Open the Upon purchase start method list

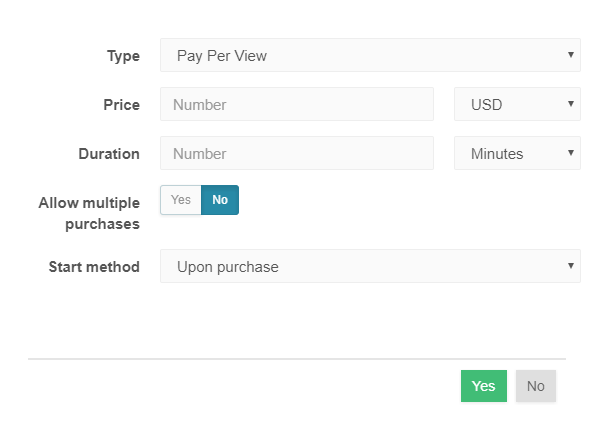click(x=370, y=266)
